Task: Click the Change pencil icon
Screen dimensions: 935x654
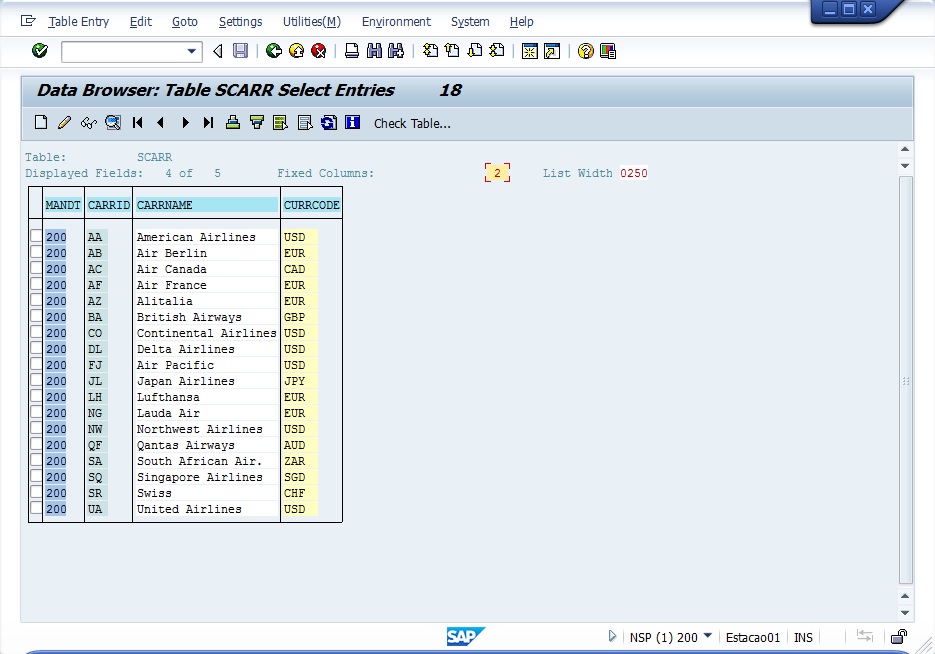Action: pos(64,123)
